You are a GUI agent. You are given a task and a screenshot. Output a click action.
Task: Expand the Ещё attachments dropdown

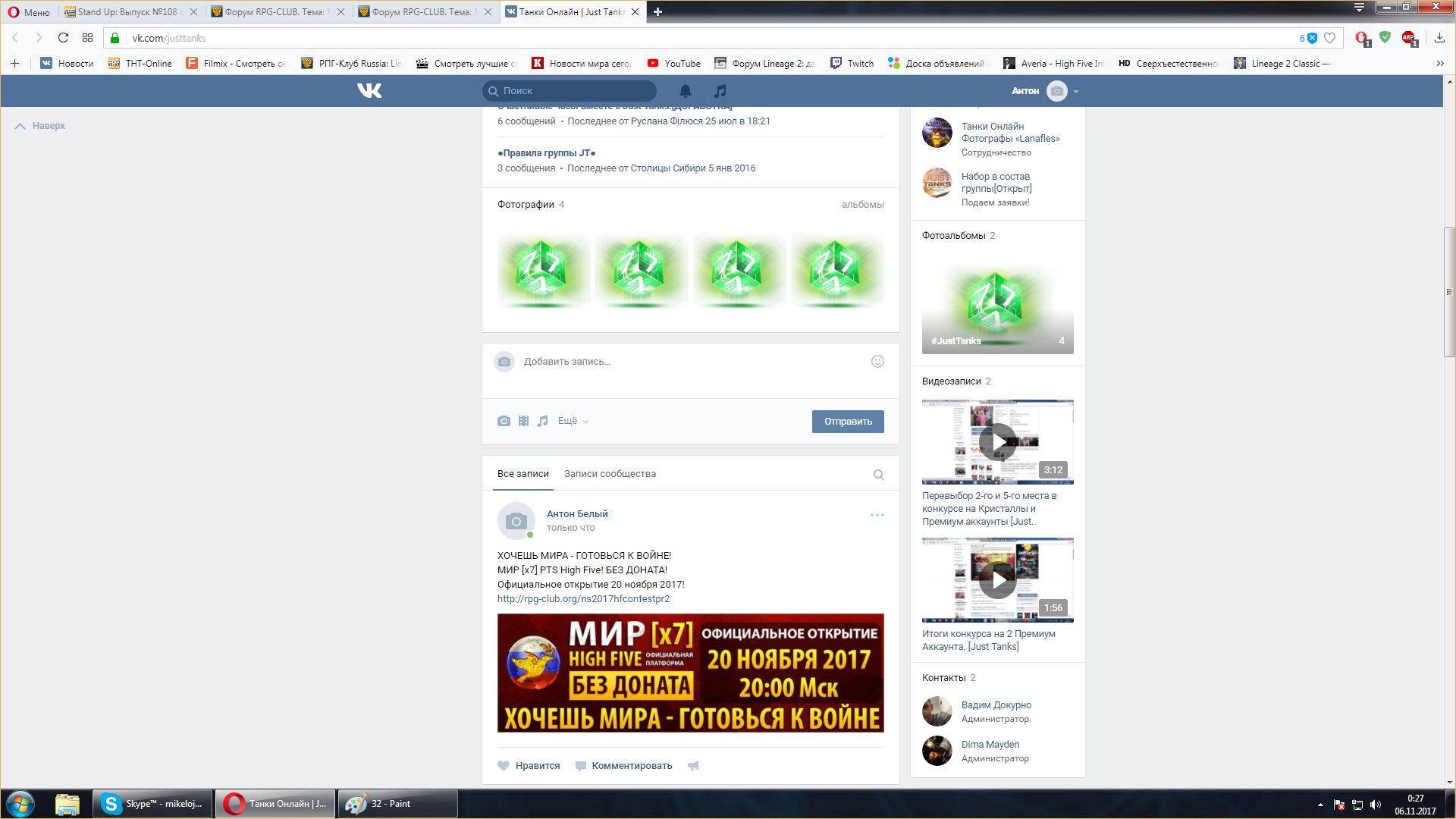click(x=573, y=421)
